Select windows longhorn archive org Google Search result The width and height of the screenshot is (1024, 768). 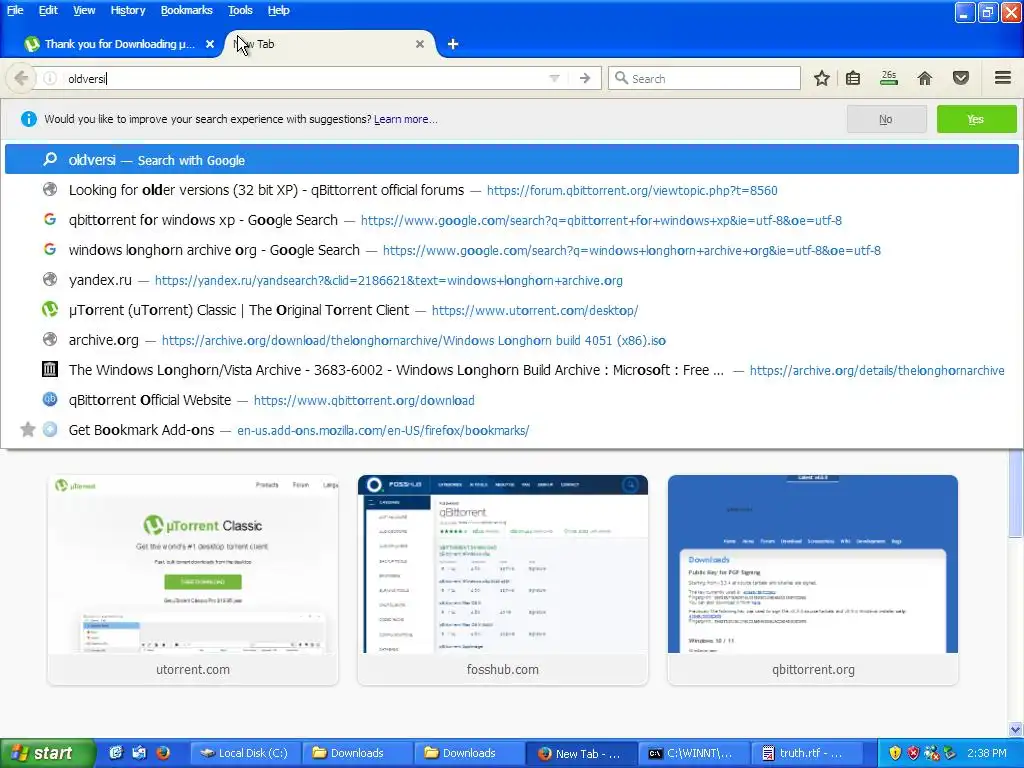tap(511, 250)
